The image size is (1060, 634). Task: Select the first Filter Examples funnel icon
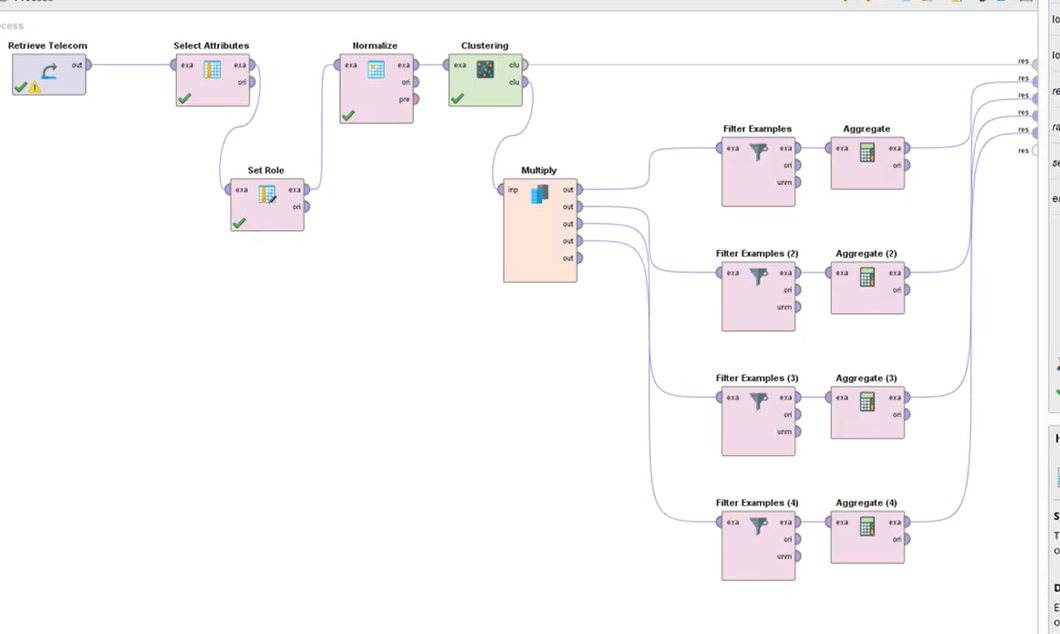tap(758, 152)
